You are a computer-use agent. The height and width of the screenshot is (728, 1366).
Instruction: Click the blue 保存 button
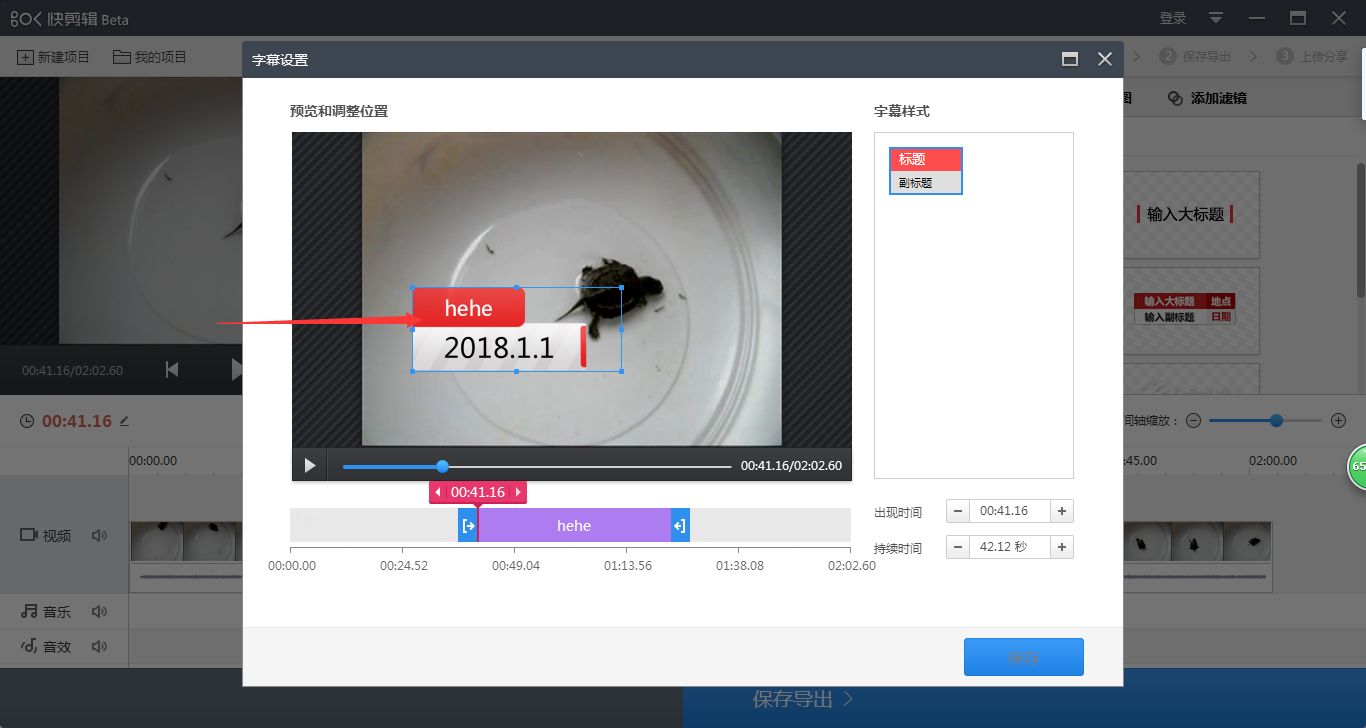click(x=1024, y=656)
